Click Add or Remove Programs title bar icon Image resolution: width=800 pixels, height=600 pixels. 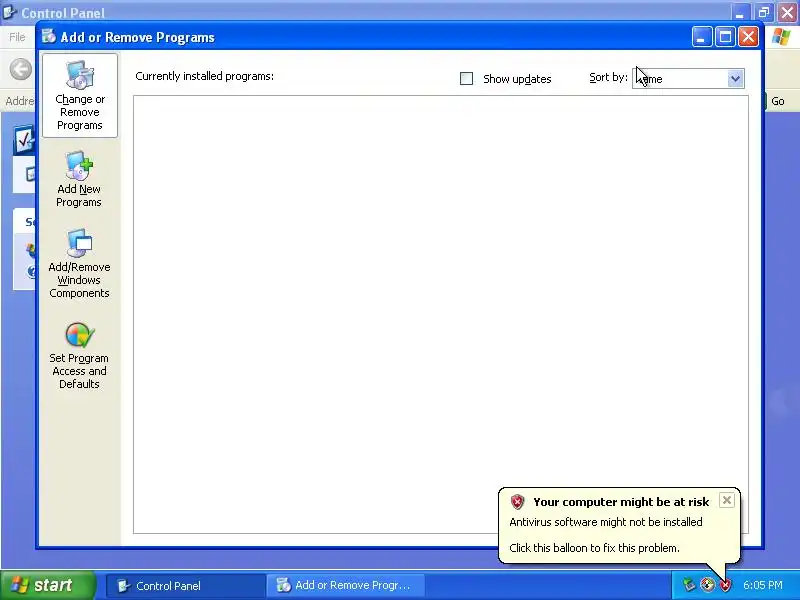click(x=49, y=37)
